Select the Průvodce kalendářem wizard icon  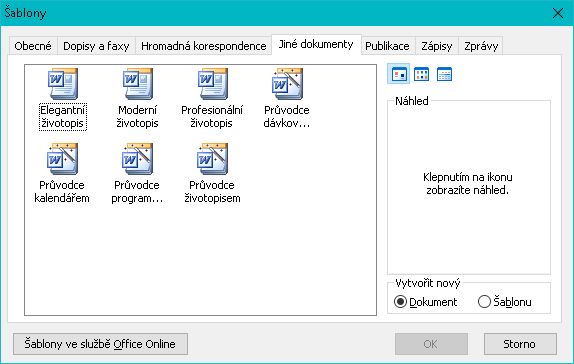point(62,159)
